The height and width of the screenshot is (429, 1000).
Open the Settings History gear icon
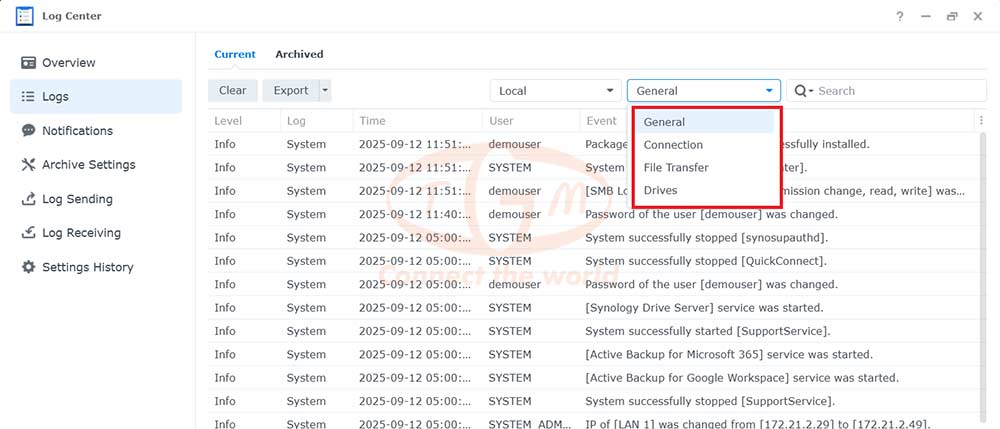coord(28,267)
